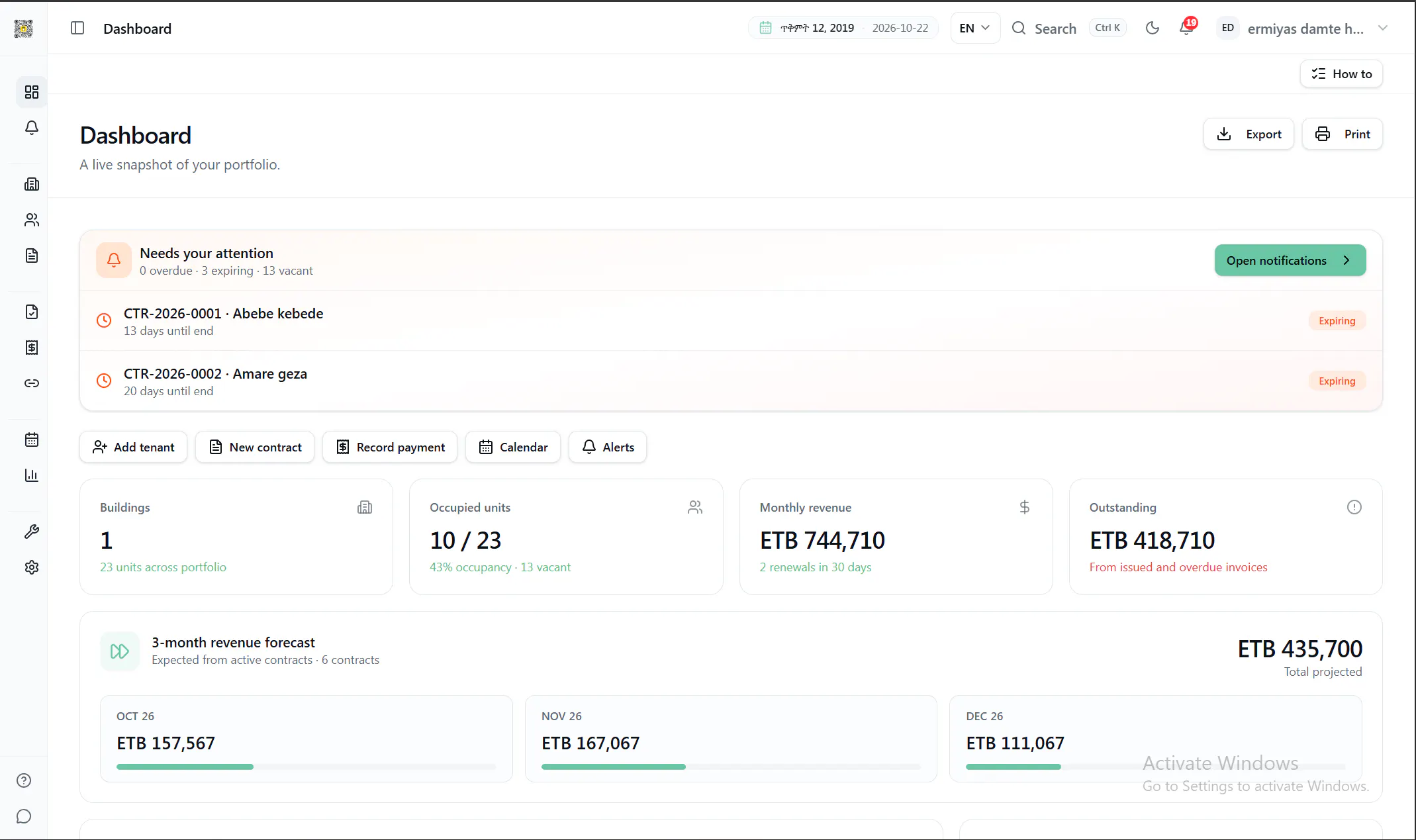Screen dimensions: 1416x840
Task: Click Open notifications green button
Action: pyautogui.click(x=1290, y=260)
